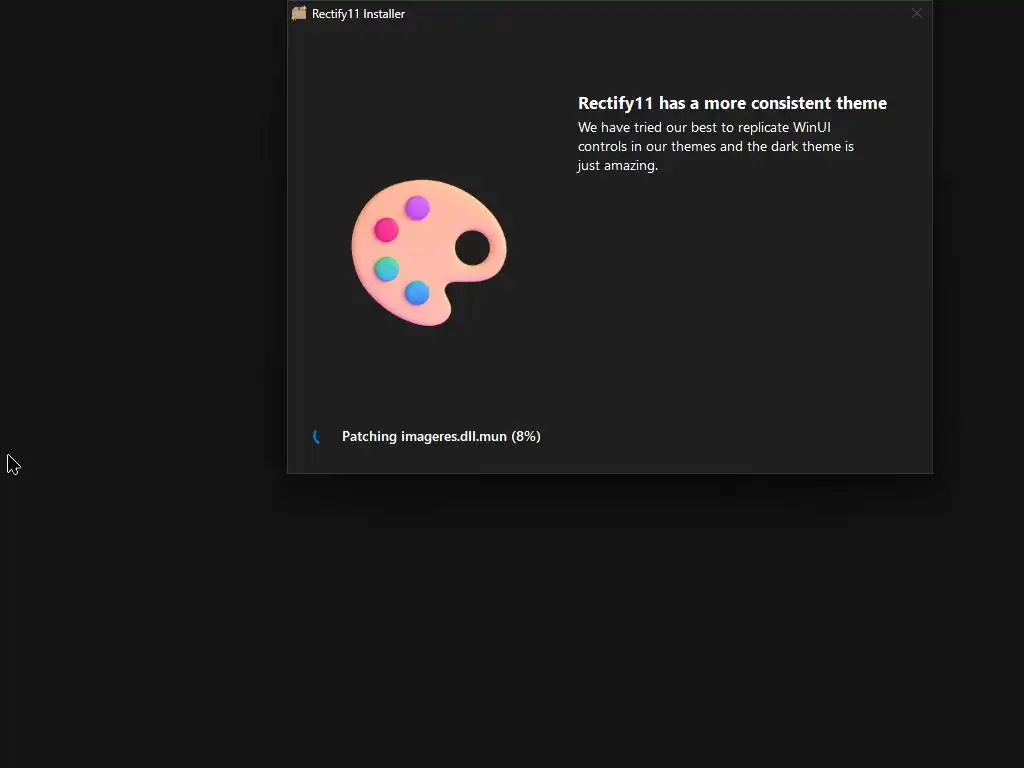Click the "Rectify11 Installer" title text

point(359,14)
